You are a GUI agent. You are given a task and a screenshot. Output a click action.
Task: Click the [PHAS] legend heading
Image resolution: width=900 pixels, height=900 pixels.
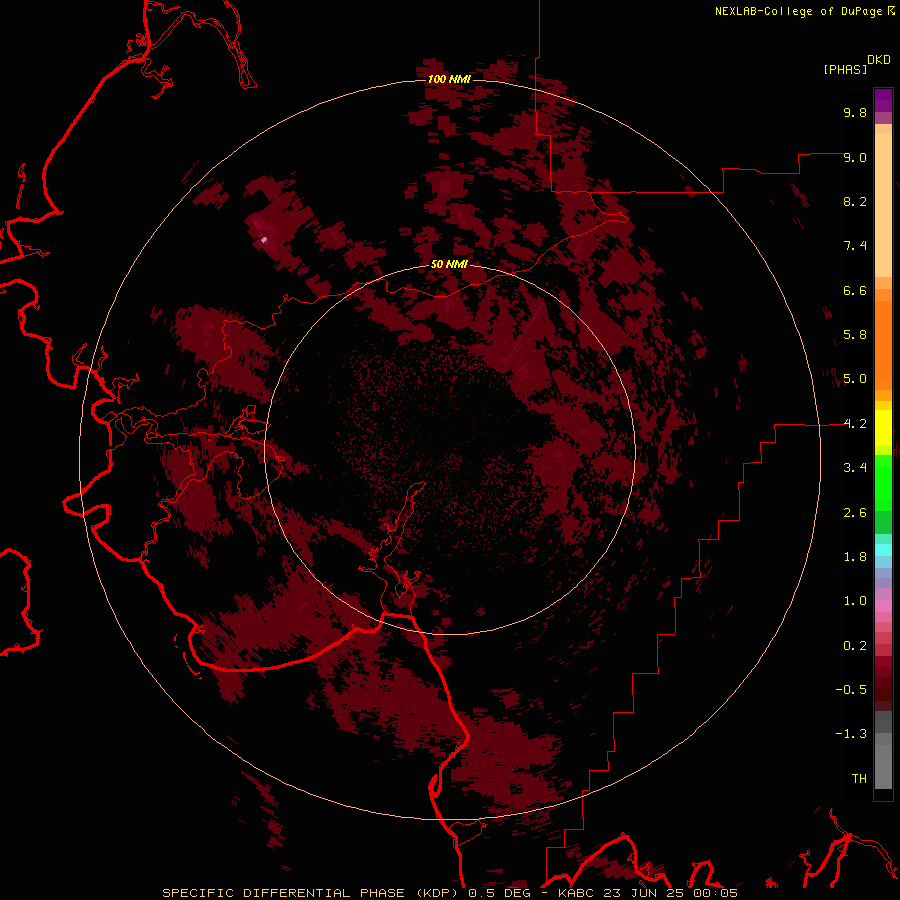point(845,70)
